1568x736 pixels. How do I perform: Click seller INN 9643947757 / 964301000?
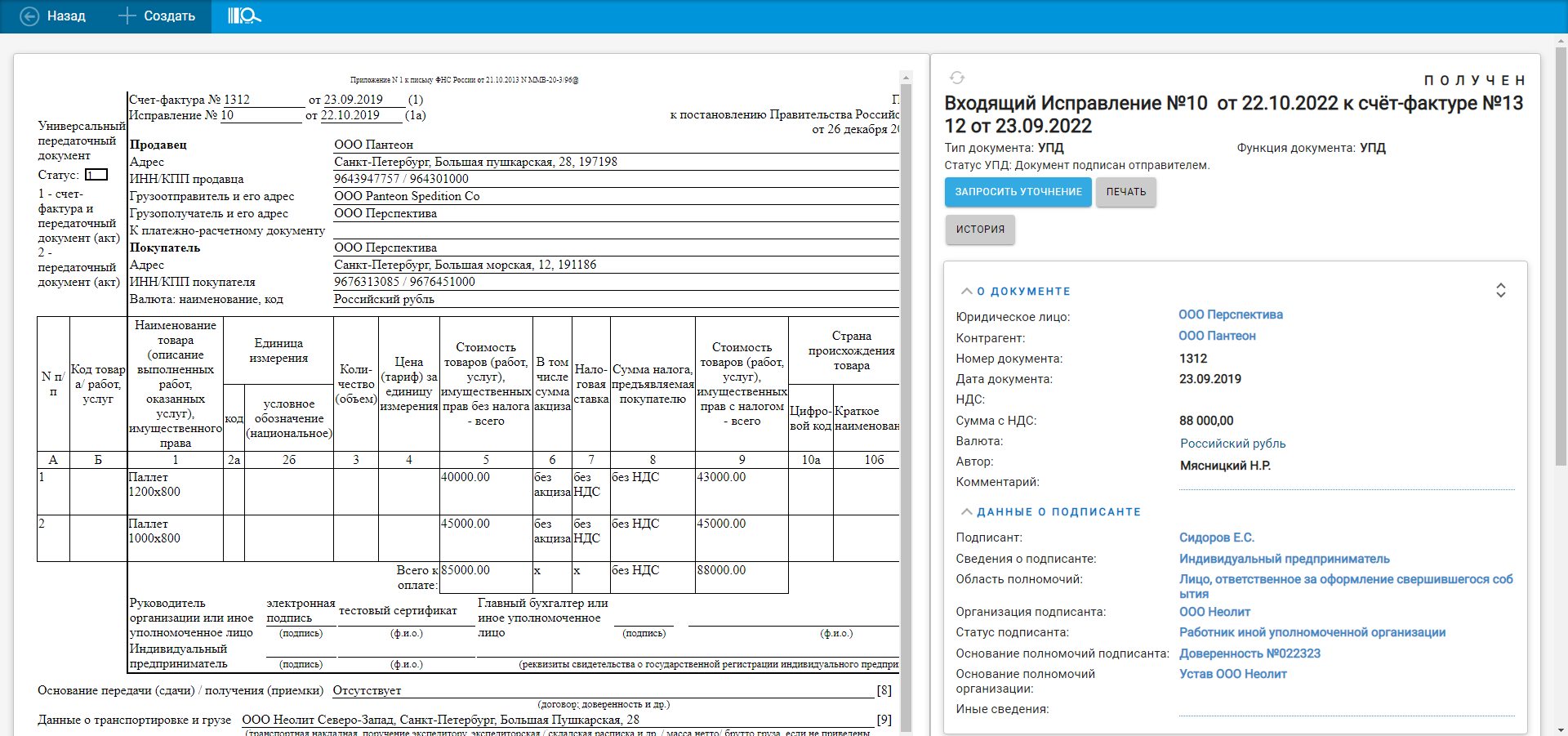(x=401, y=179)
